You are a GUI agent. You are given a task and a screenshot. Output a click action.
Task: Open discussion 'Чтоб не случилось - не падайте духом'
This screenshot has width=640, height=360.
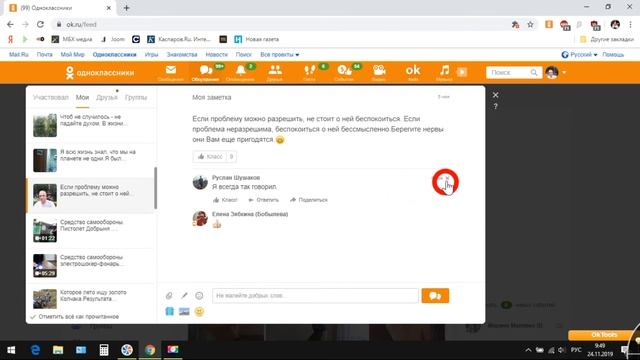click(x=91, y=125)
